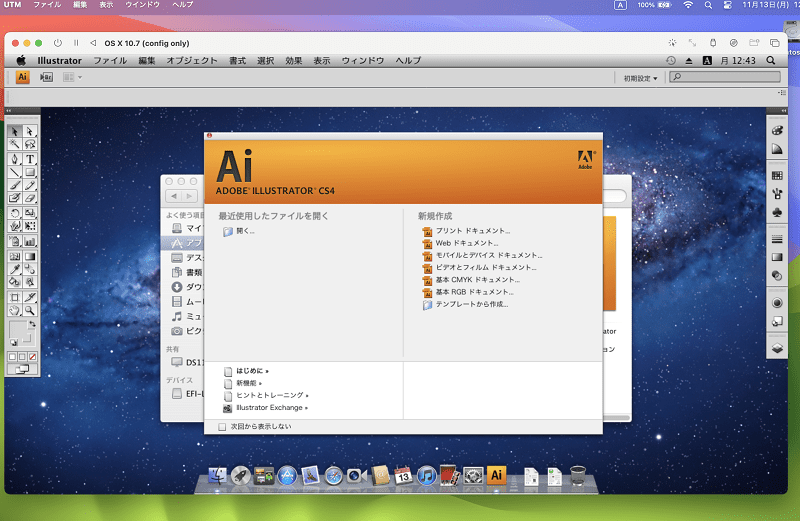Tick the 次回から表示しない checkbox
Image resolution: width=800 pixels, height=521 pixels.
tap(222, 427)
